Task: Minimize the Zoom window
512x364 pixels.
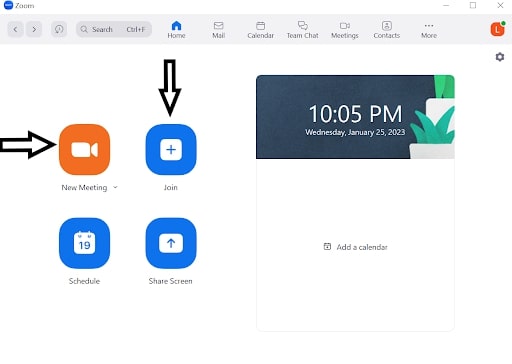Action: pos(446,5)
